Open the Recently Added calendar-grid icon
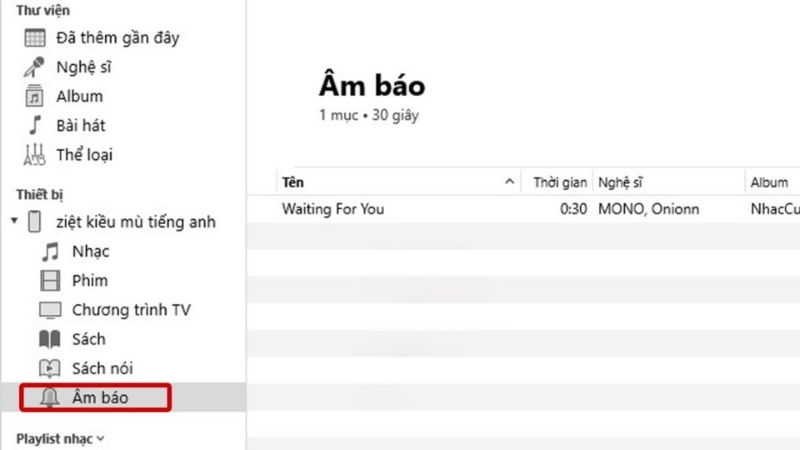Image resolution: width=800 pixels, height=450 pixels. 35,38
